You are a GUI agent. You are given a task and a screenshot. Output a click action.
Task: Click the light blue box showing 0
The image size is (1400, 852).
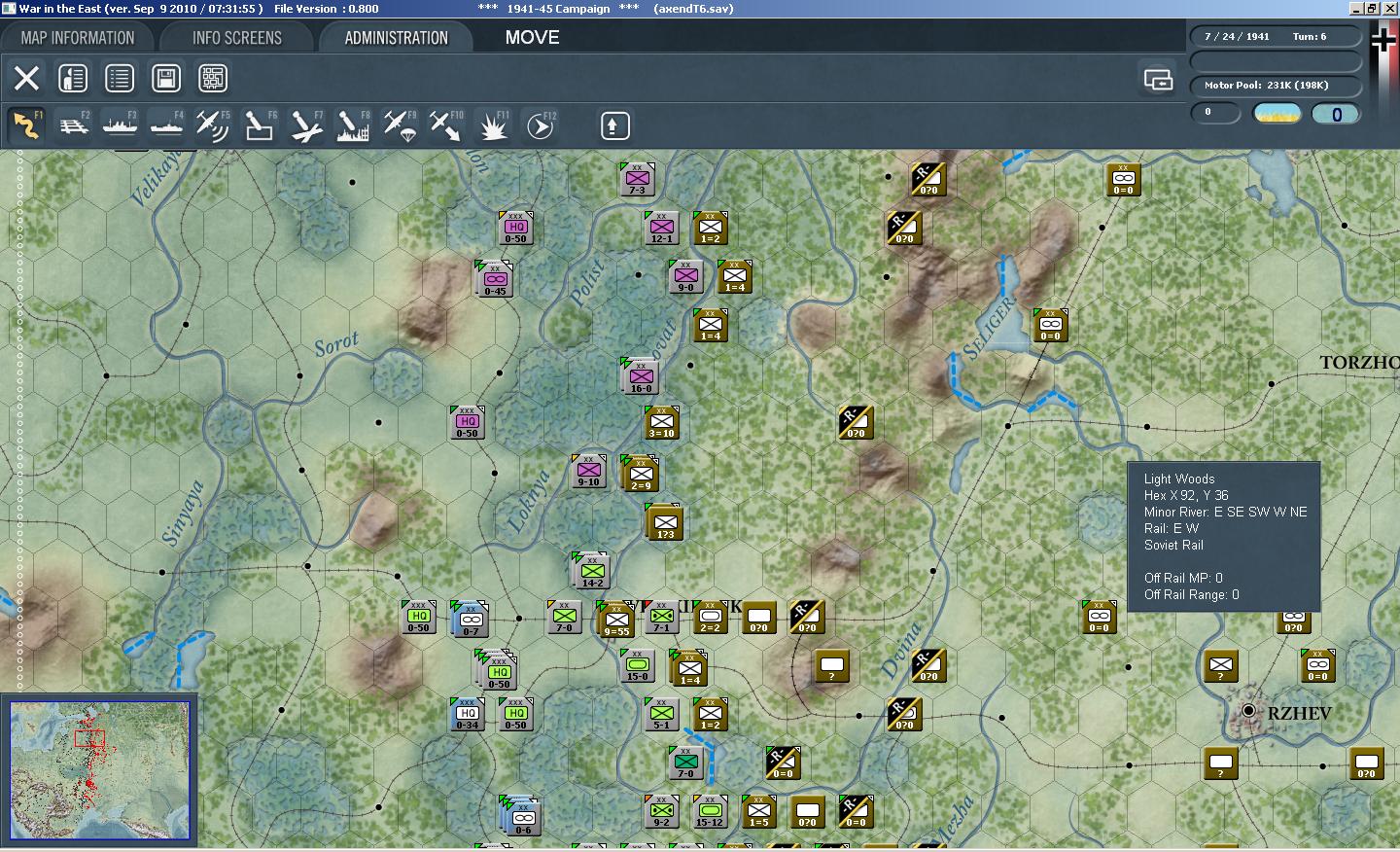(1336, 114)
